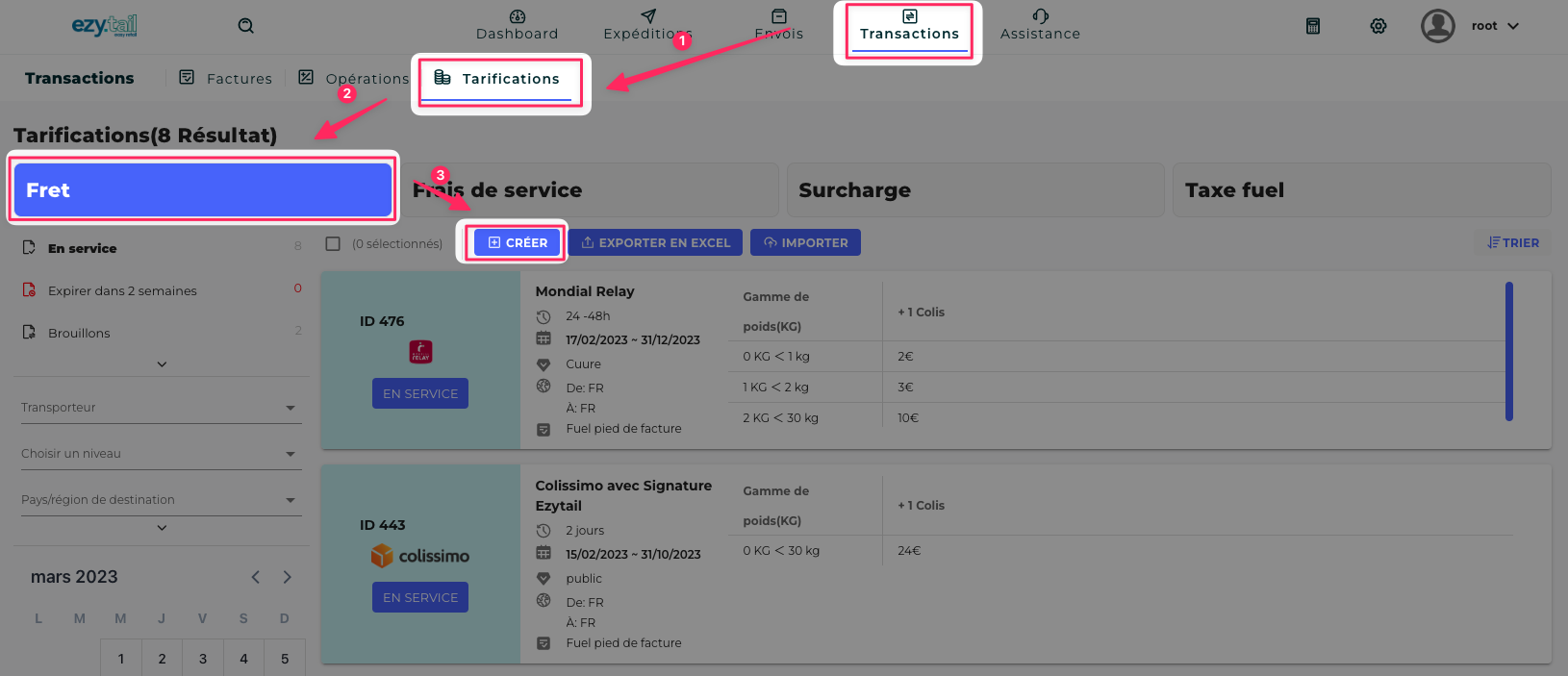Open Colissimo avec Signature Ezytail title
The image size is (1568, 676).
[623, 495]
